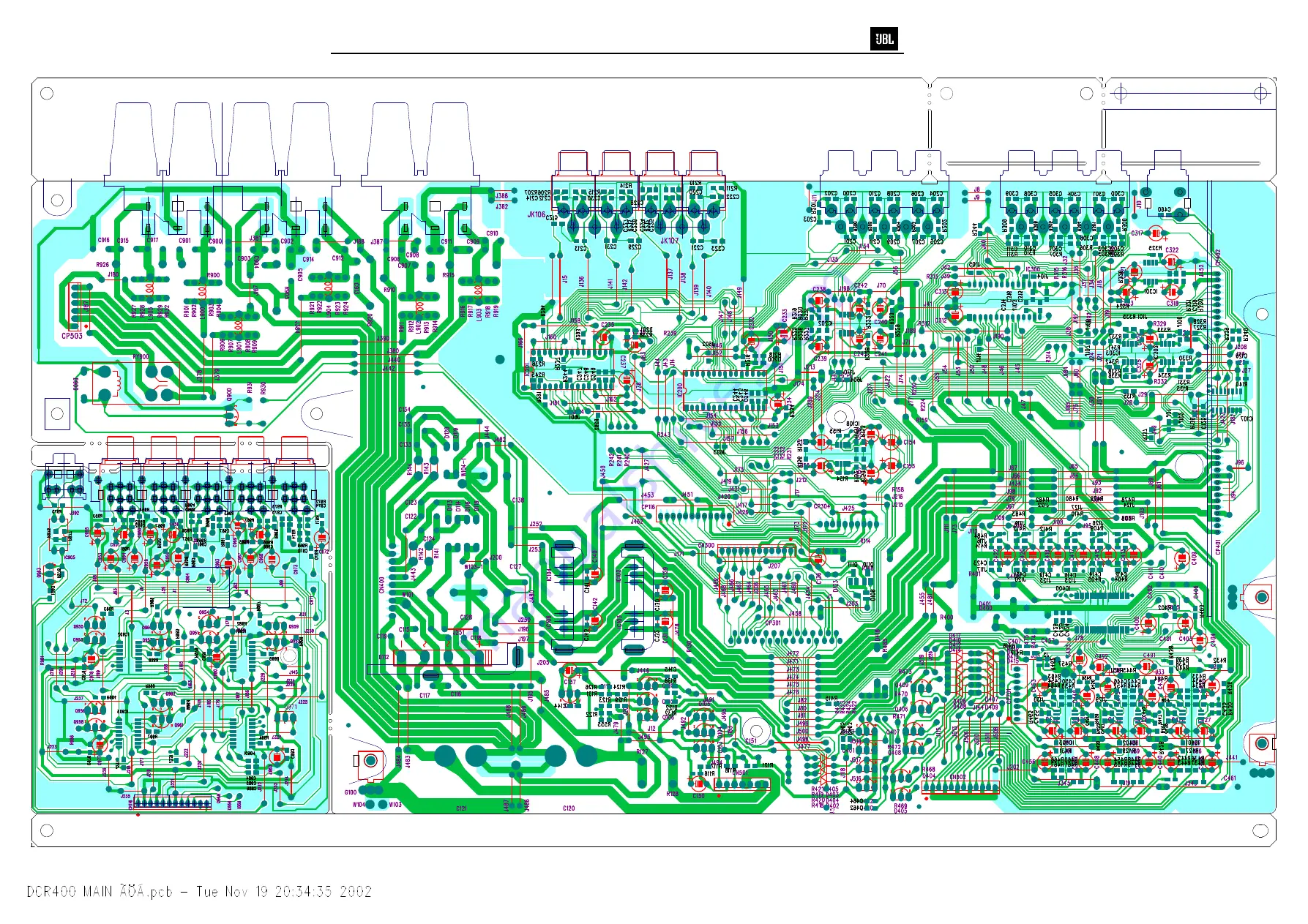Click the J205 jumper label

542,662
